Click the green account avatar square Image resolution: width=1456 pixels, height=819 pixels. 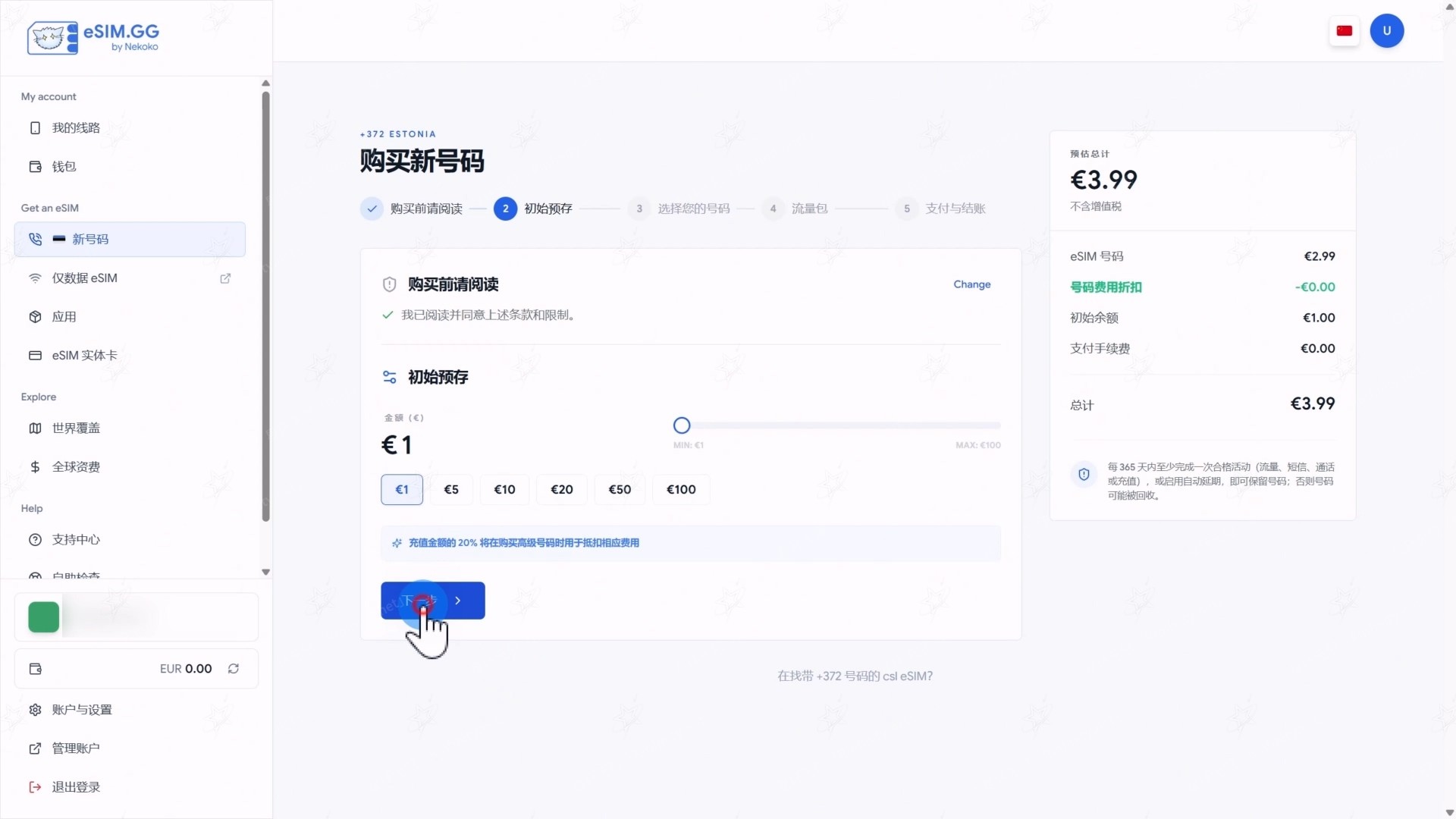click(43, 617)
